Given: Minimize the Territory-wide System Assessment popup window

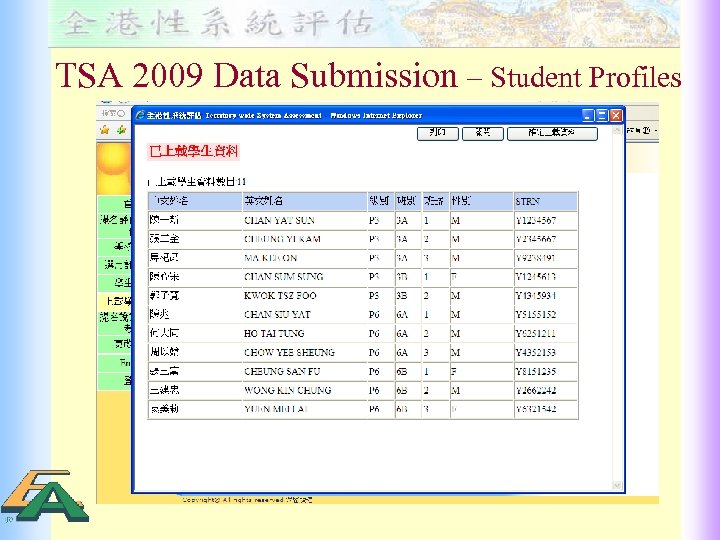Looking at the screenshot, I should point(589,115).
